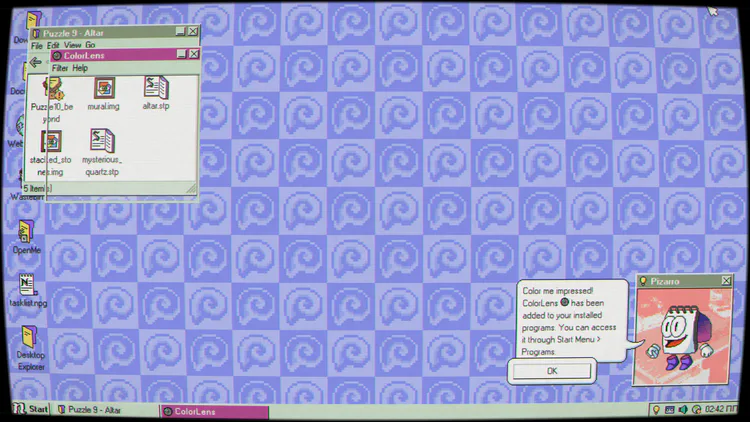This screenshot has height=422, width=750.
Task: Close the Pizarro assistant window
Action: point(726,281)
